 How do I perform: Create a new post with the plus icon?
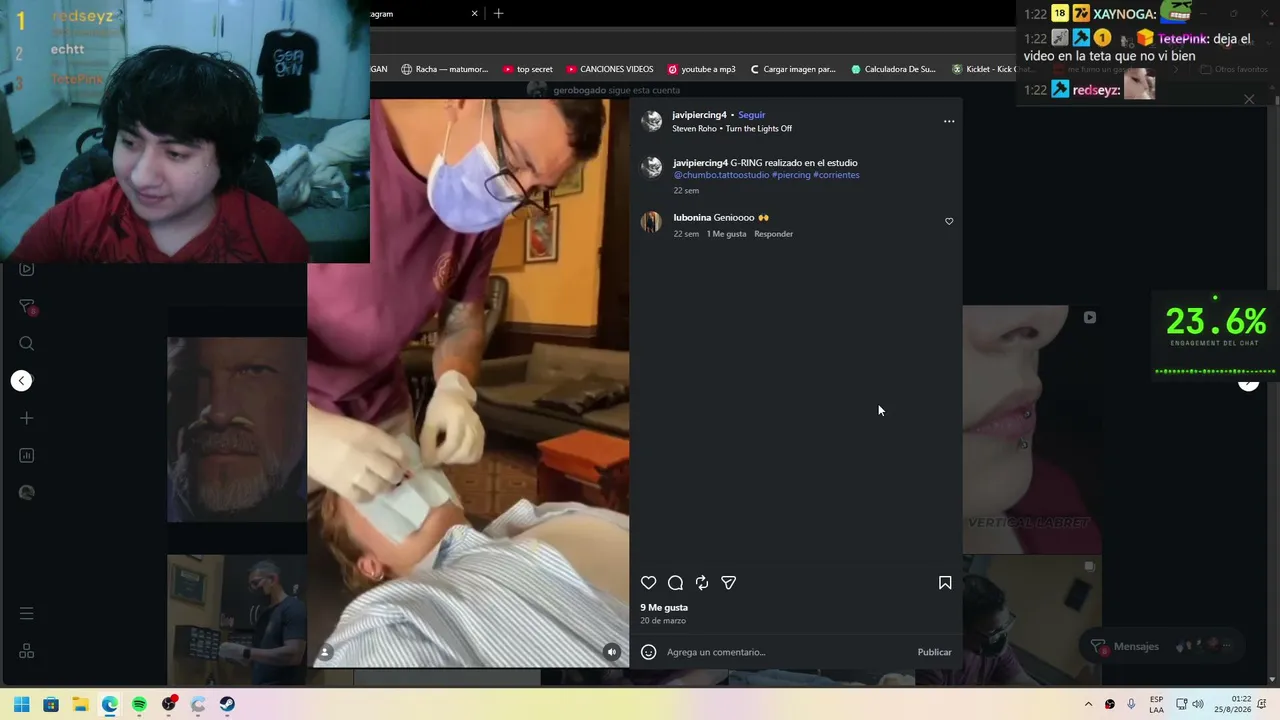click(27, 418)
